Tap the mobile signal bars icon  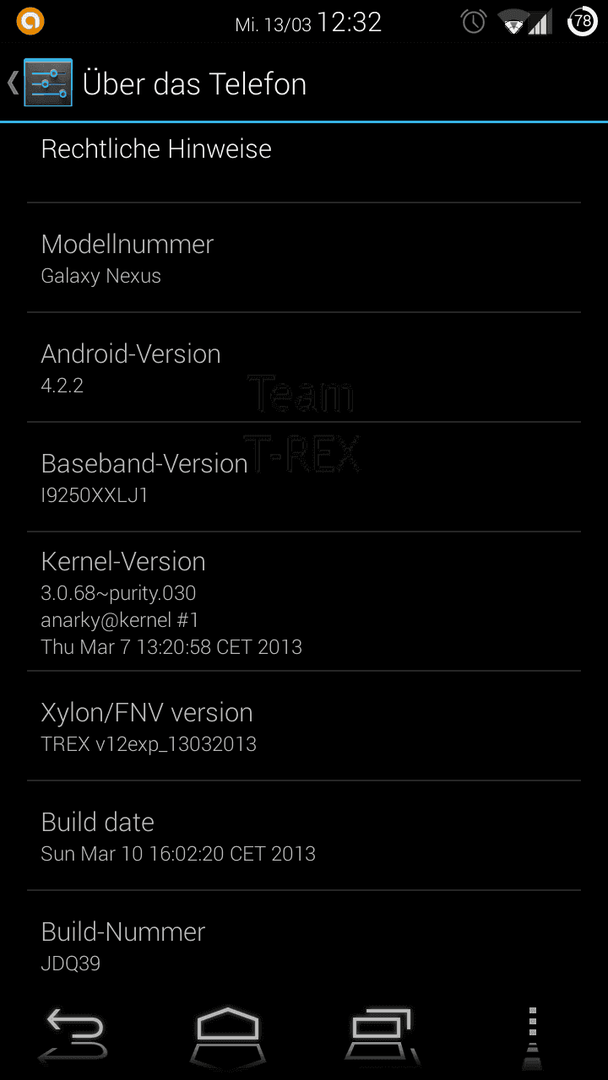pos(541,23)
